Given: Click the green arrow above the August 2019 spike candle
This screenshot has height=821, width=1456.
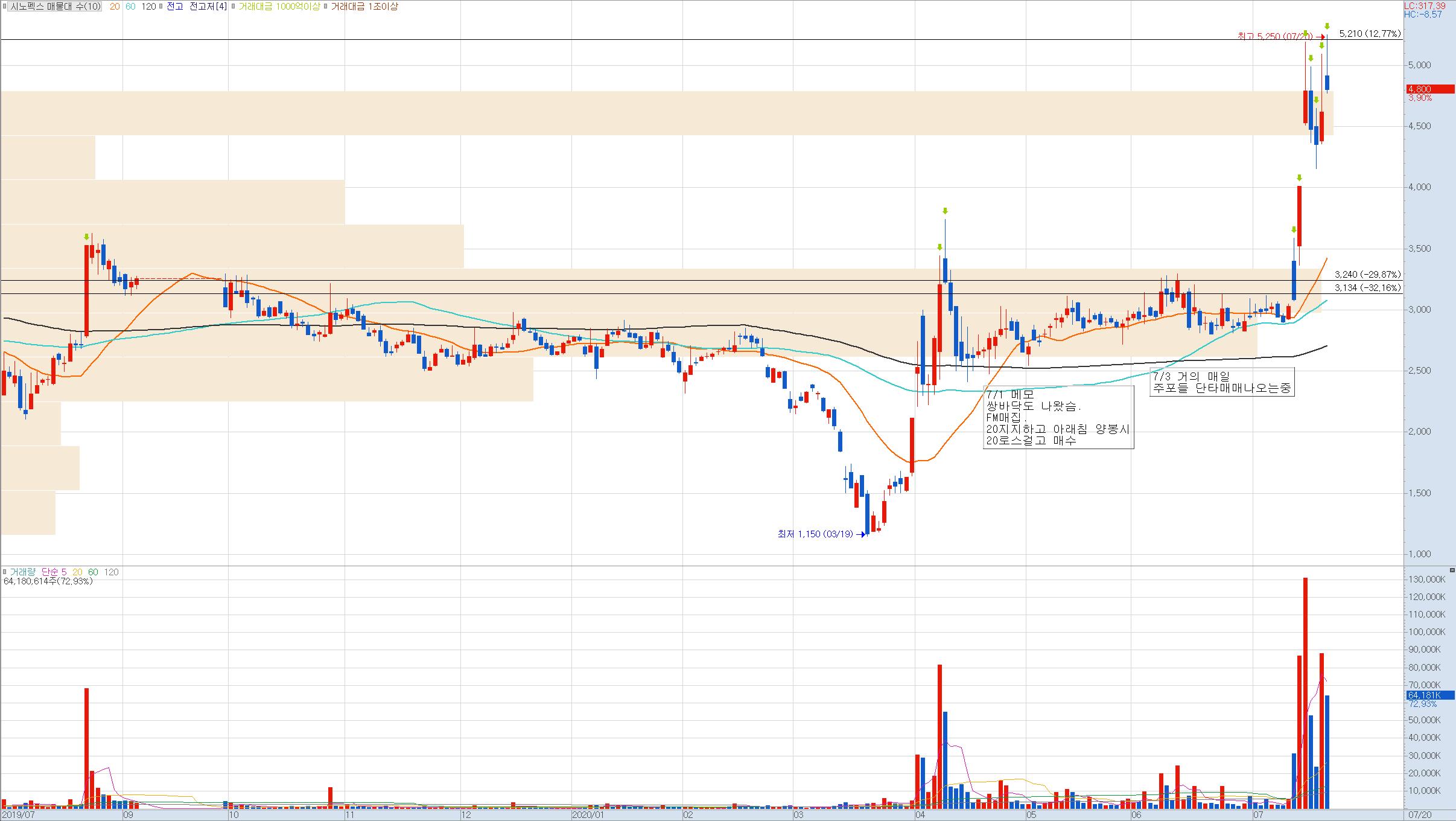Looking at the screenshot, I should coord(87,237).
